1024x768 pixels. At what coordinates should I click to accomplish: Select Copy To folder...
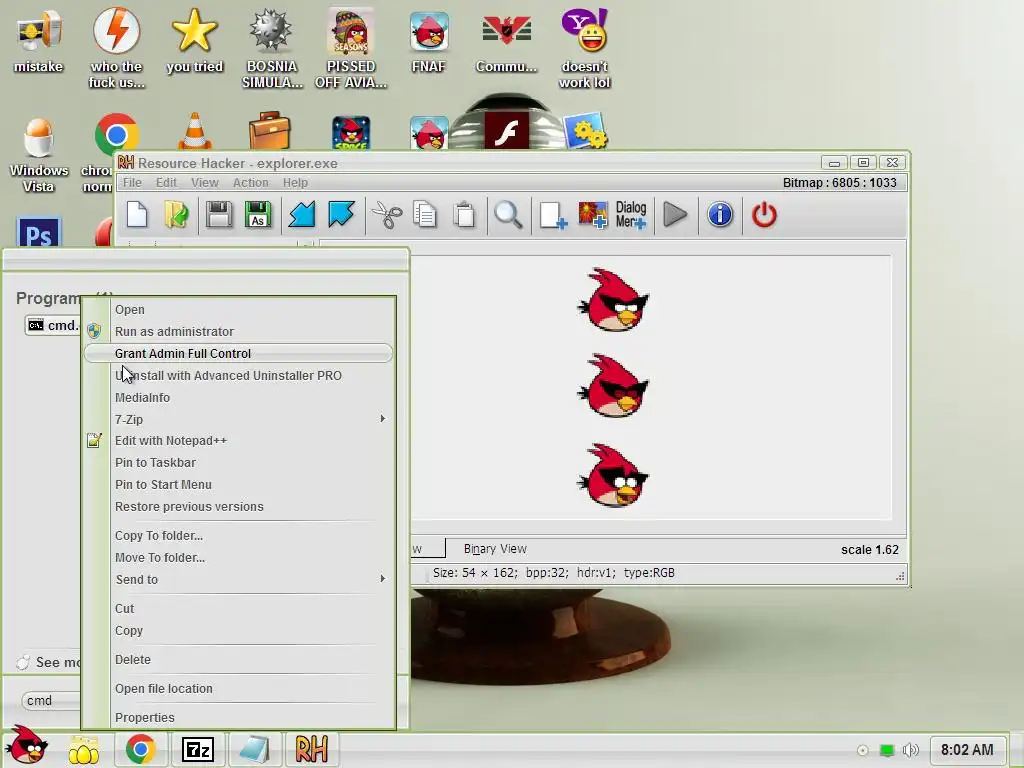pos(238,536)
